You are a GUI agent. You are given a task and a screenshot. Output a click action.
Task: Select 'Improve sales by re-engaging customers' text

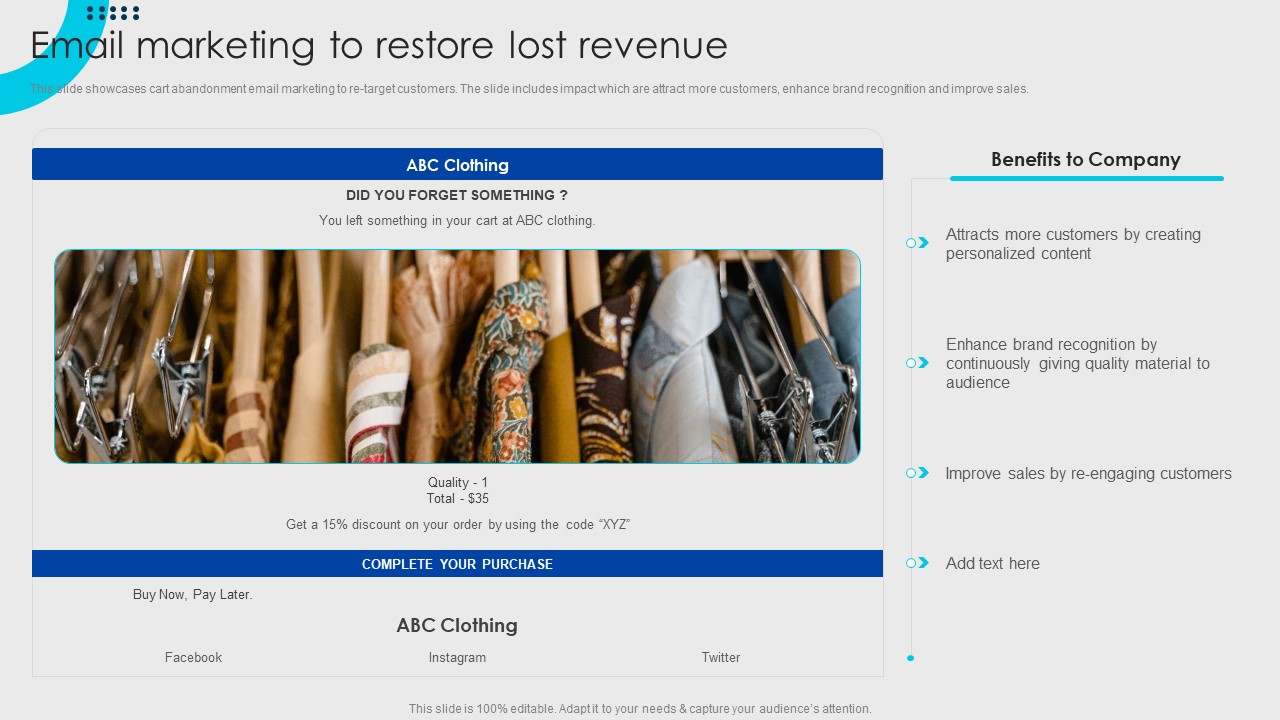pyautogui.click(x=1088, y=473)
